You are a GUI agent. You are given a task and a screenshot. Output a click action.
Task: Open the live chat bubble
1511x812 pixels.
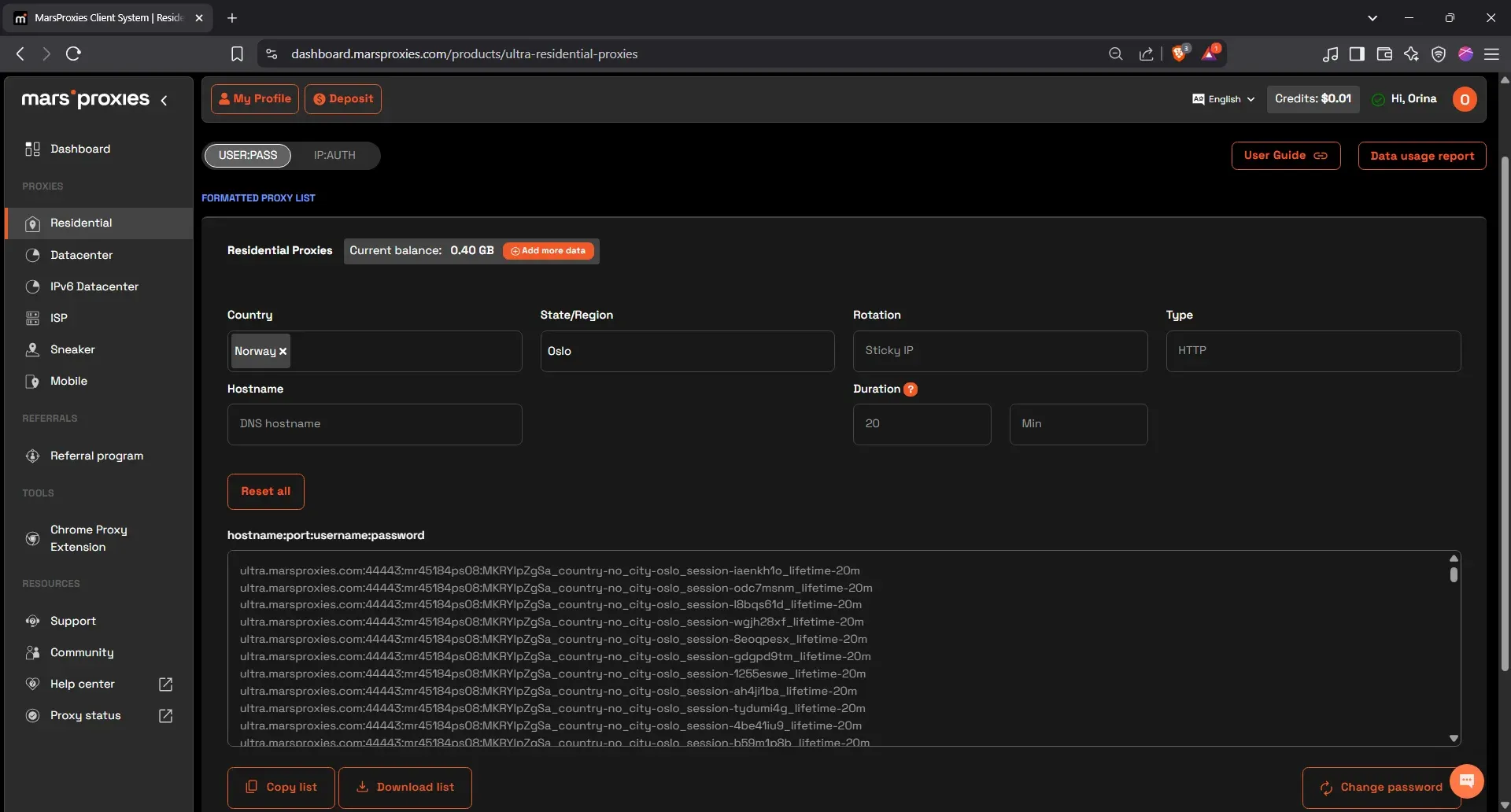pyautogui.click(x=1467, y=781)
